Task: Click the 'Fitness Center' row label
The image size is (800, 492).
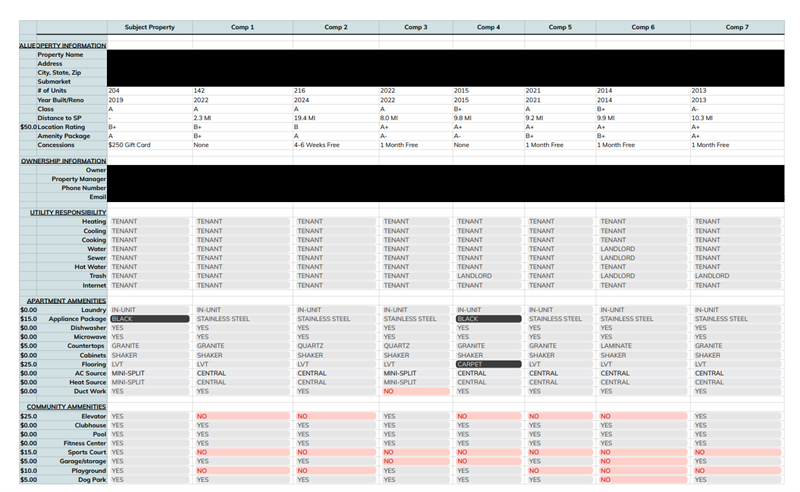Action: (x=85, y=444)
